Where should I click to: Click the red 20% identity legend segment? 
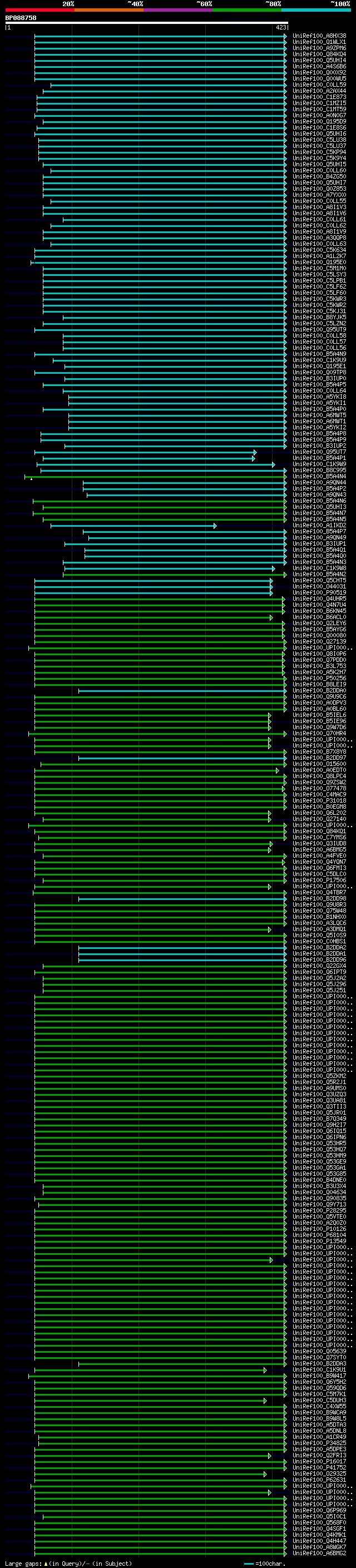[39, 10]
